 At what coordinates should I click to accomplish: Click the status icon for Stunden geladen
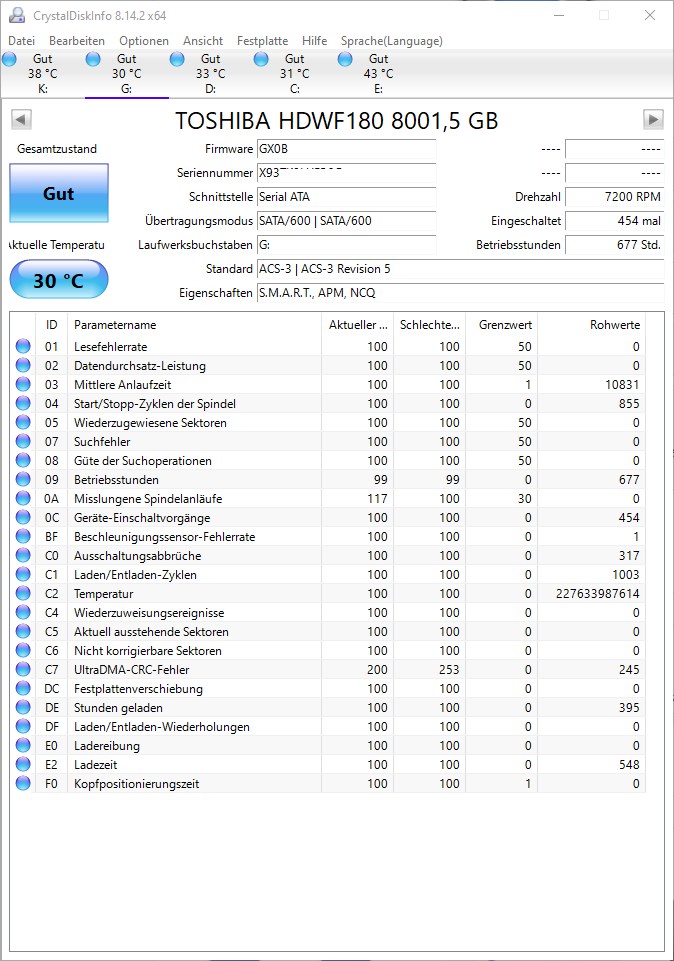click(x=23, y=707)
